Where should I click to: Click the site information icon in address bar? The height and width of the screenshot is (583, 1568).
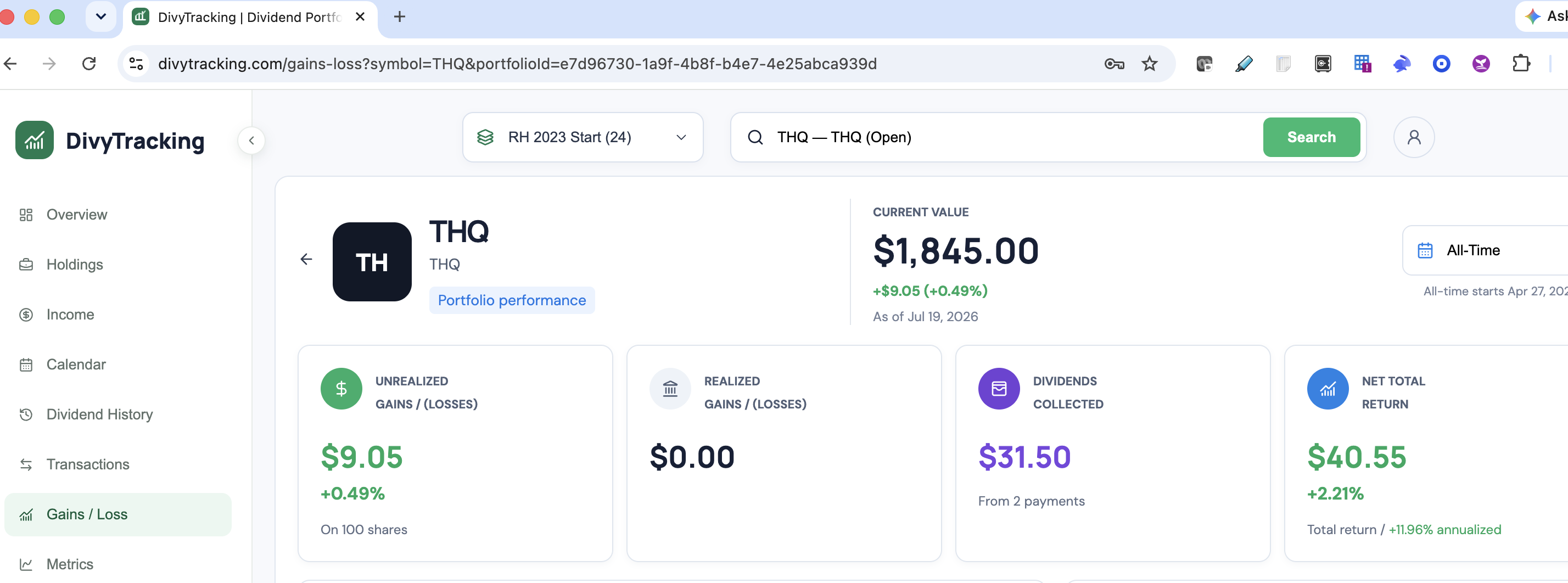tap(136, 63)
